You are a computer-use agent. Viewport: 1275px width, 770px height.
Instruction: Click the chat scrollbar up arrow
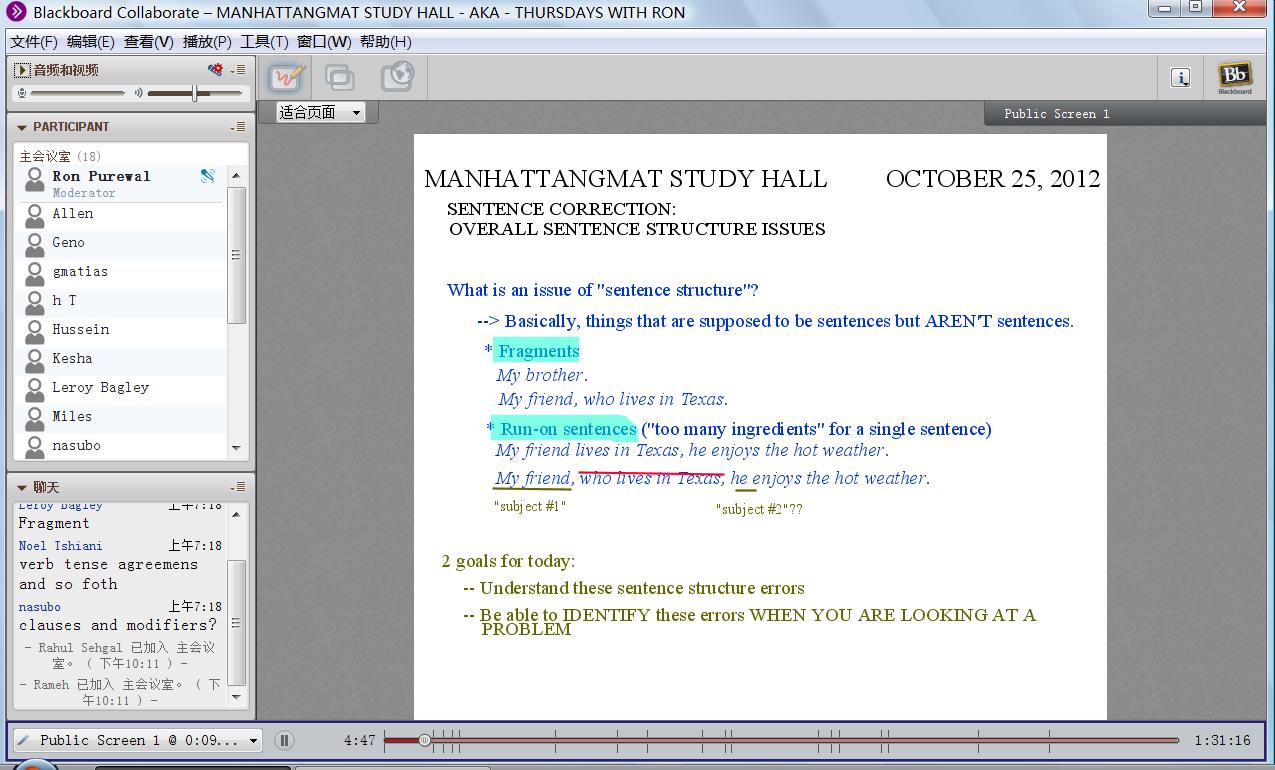tap(236, 514)
